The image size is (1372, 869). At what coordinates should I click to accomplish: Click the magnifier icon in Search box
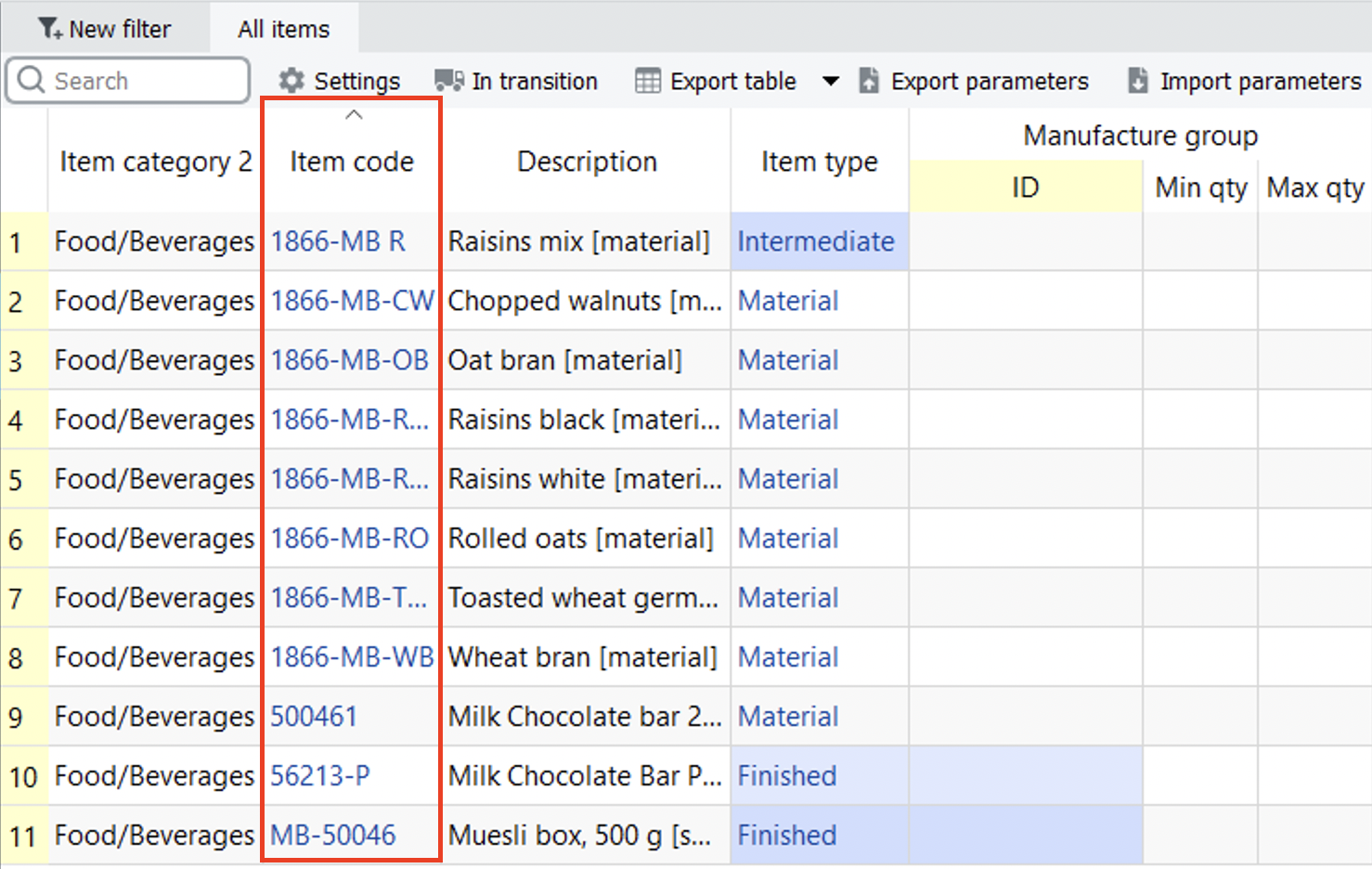point(31,80)
